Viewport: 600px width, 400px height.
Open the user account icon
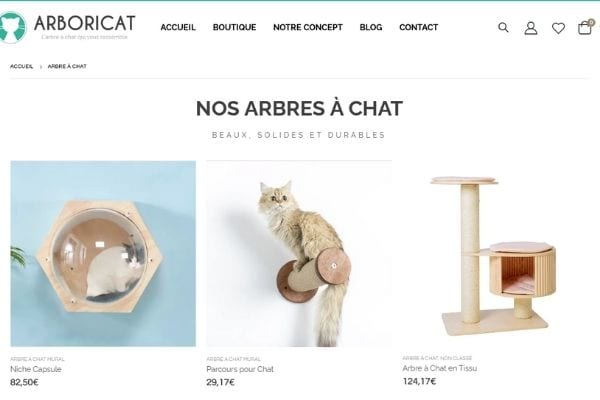coord(531,28)
